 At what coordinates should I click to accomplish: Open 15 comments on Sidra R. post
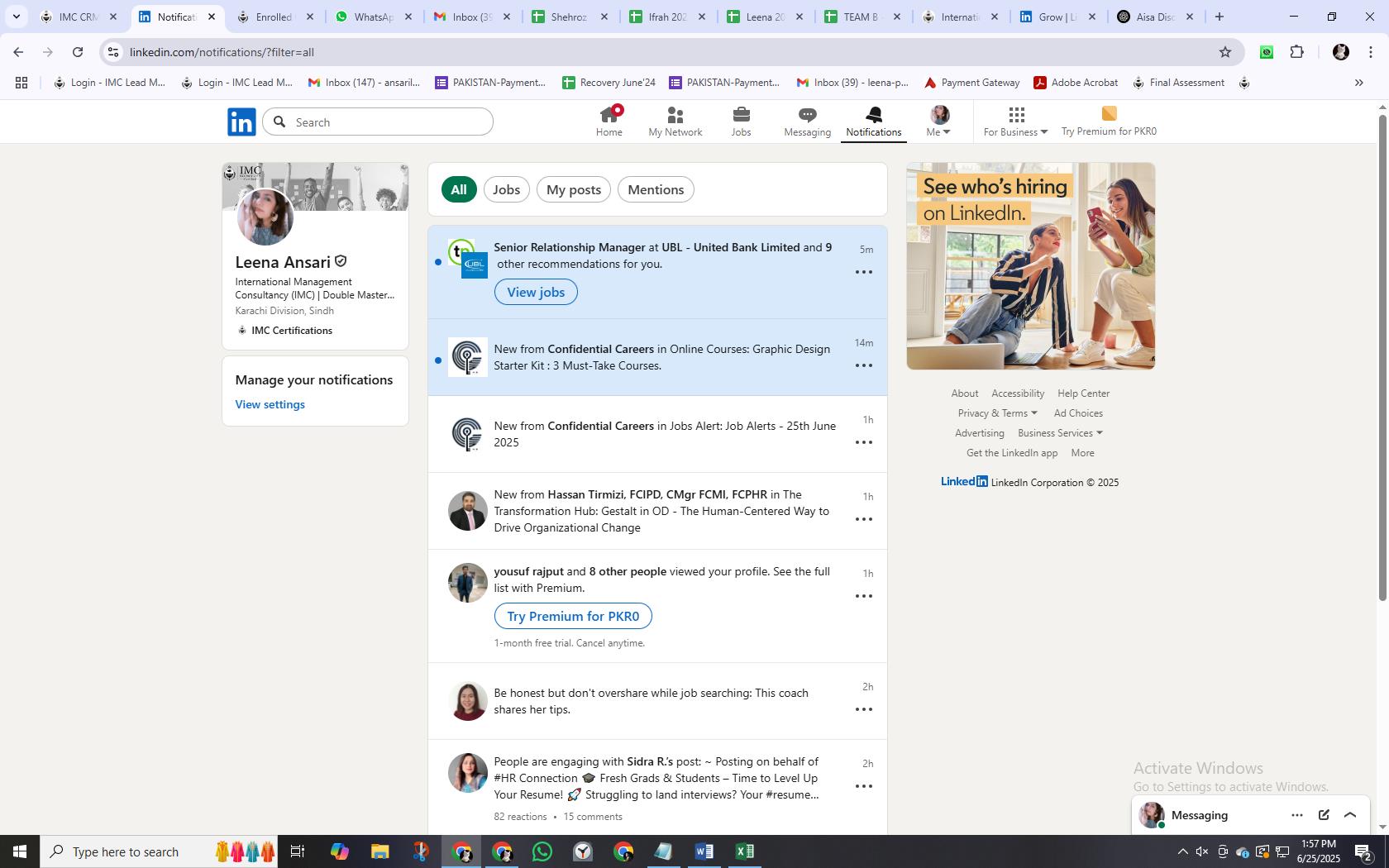593,817
